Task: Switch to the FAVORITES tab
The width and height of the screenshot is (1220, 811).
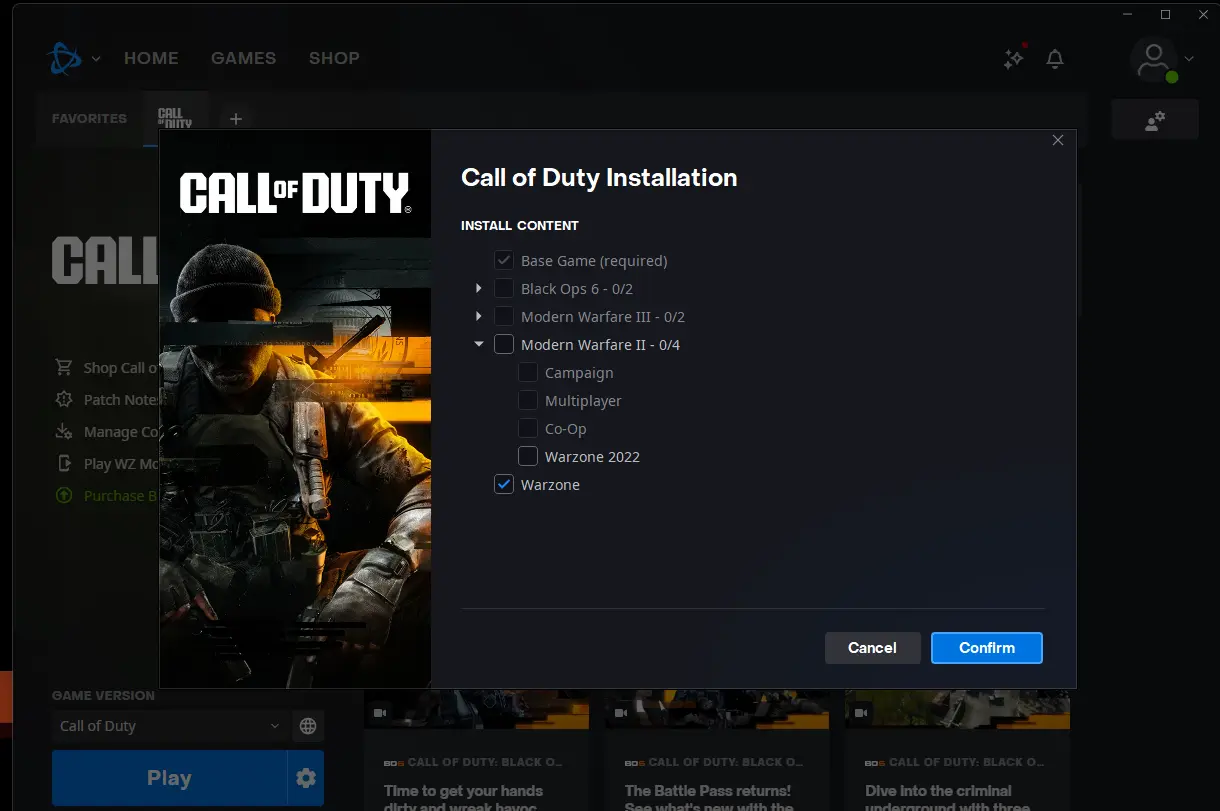Action: pos(89,118)
